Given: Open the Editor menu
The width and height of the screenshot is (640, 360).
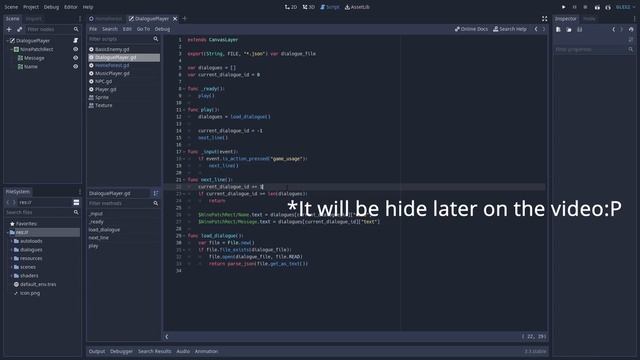Looking at the screenshot, I should coord(71,7).
